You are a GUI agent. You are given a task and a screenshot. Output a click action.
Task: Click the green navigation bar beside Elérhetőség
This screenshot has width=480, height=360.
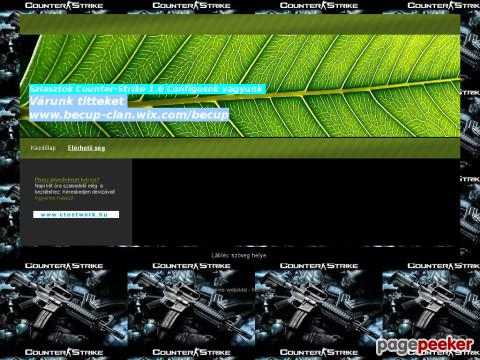click(x=283, y=148)
